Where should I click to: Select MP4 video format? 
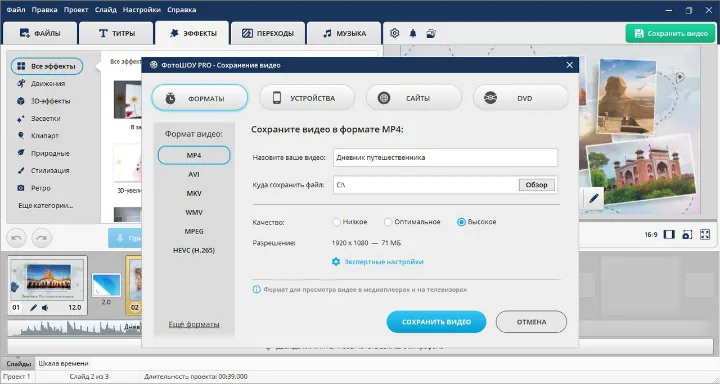(194, 155)
